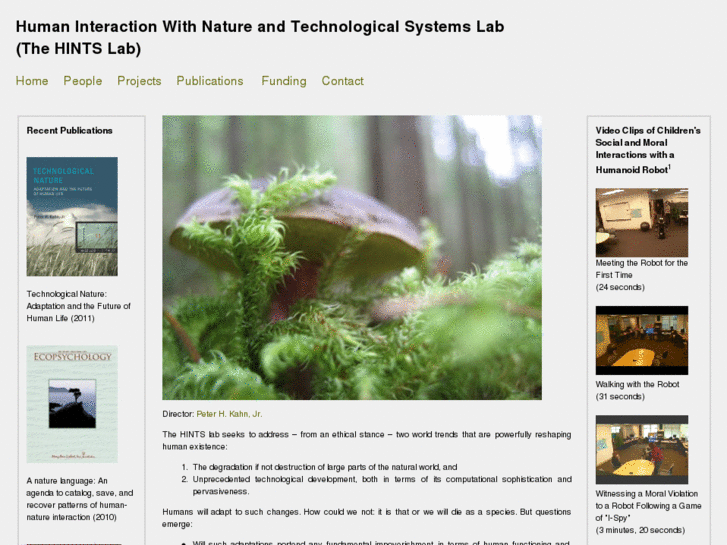Click the 'Recent Publications' heading

click(70, 130)
